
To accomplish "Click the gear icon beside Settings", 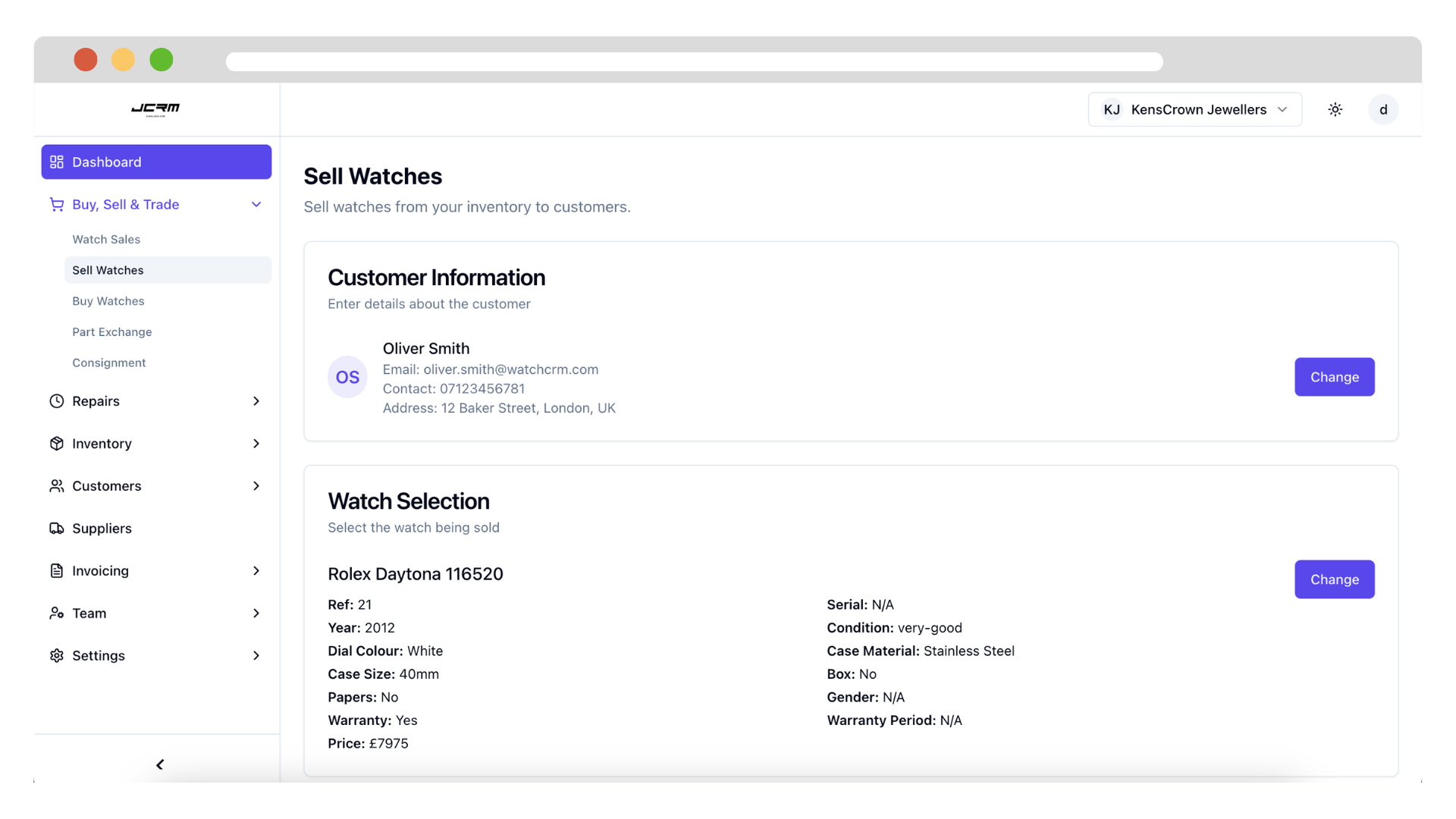I will (56, 655).
